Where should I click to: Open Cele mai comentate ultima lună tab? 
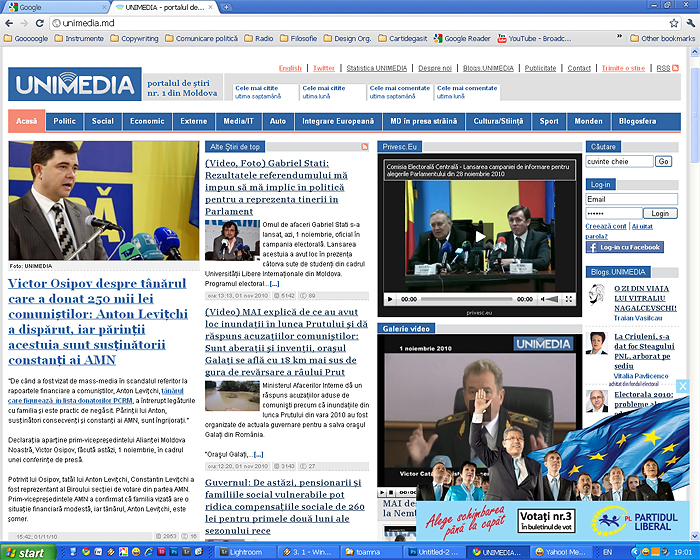click(x=467, y=92)
